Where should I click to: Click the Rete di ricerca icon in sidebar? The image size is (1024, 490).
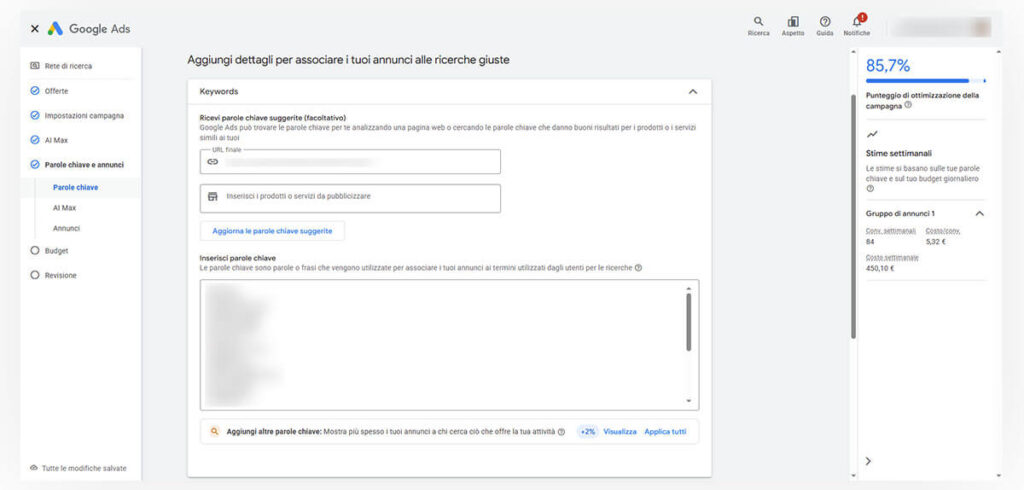[x=35, y=66]
